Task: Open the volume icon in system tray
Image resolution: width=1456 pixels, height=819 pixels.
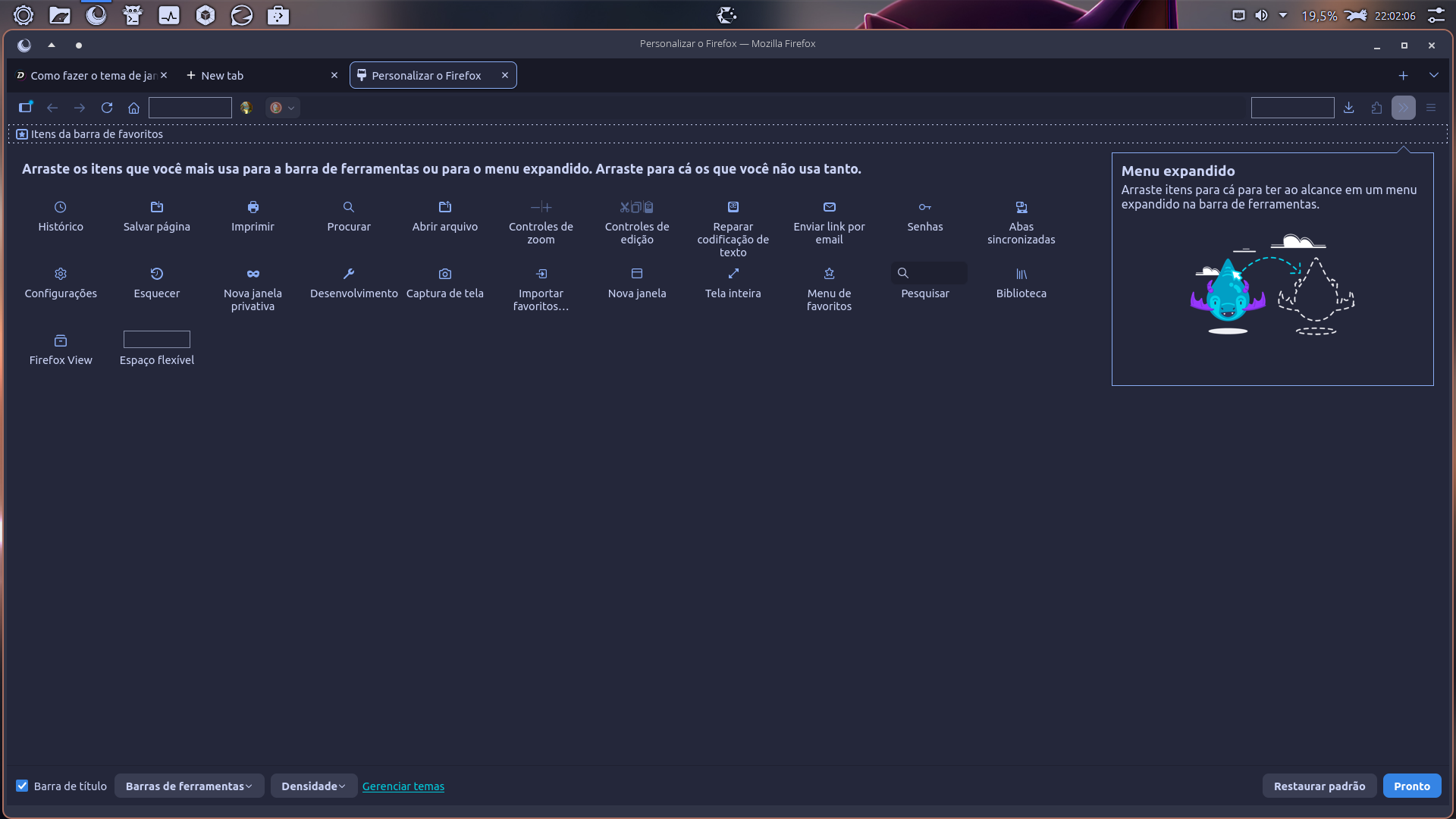Action: (x=1261, y=15)
